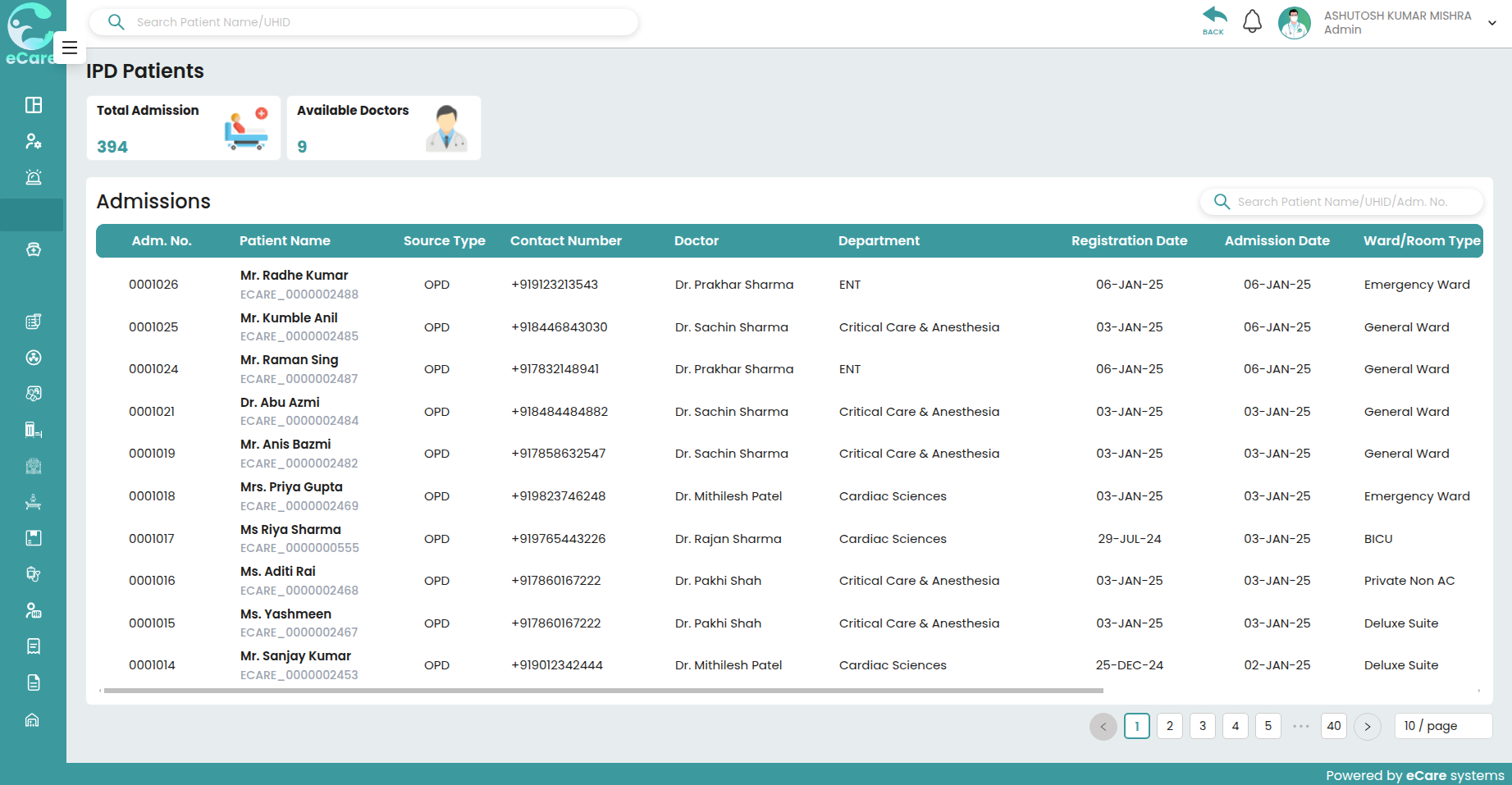Open the pharmacy pills icon in sidebar
This screenshot has height=785, width=1512.
tap(33, 394)
